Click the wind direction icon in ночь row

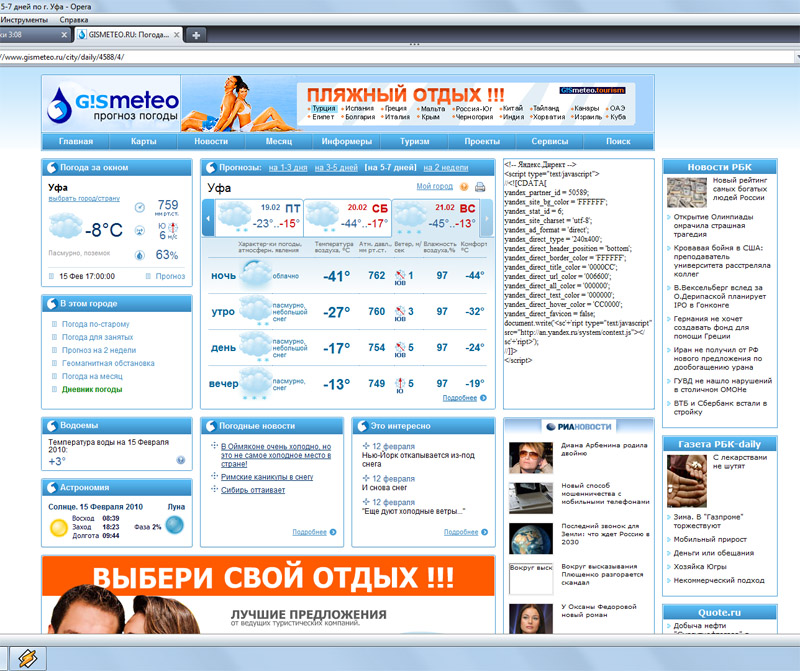[x=400, y=276]
